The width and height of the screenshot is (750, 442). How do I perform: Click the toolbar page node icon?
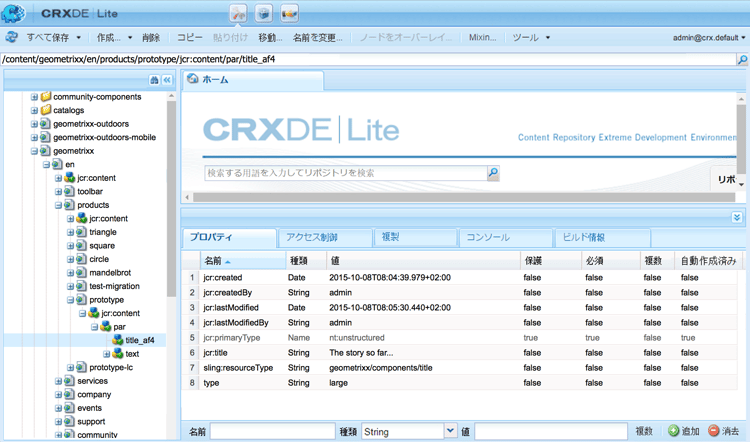(x=69, y=191)
